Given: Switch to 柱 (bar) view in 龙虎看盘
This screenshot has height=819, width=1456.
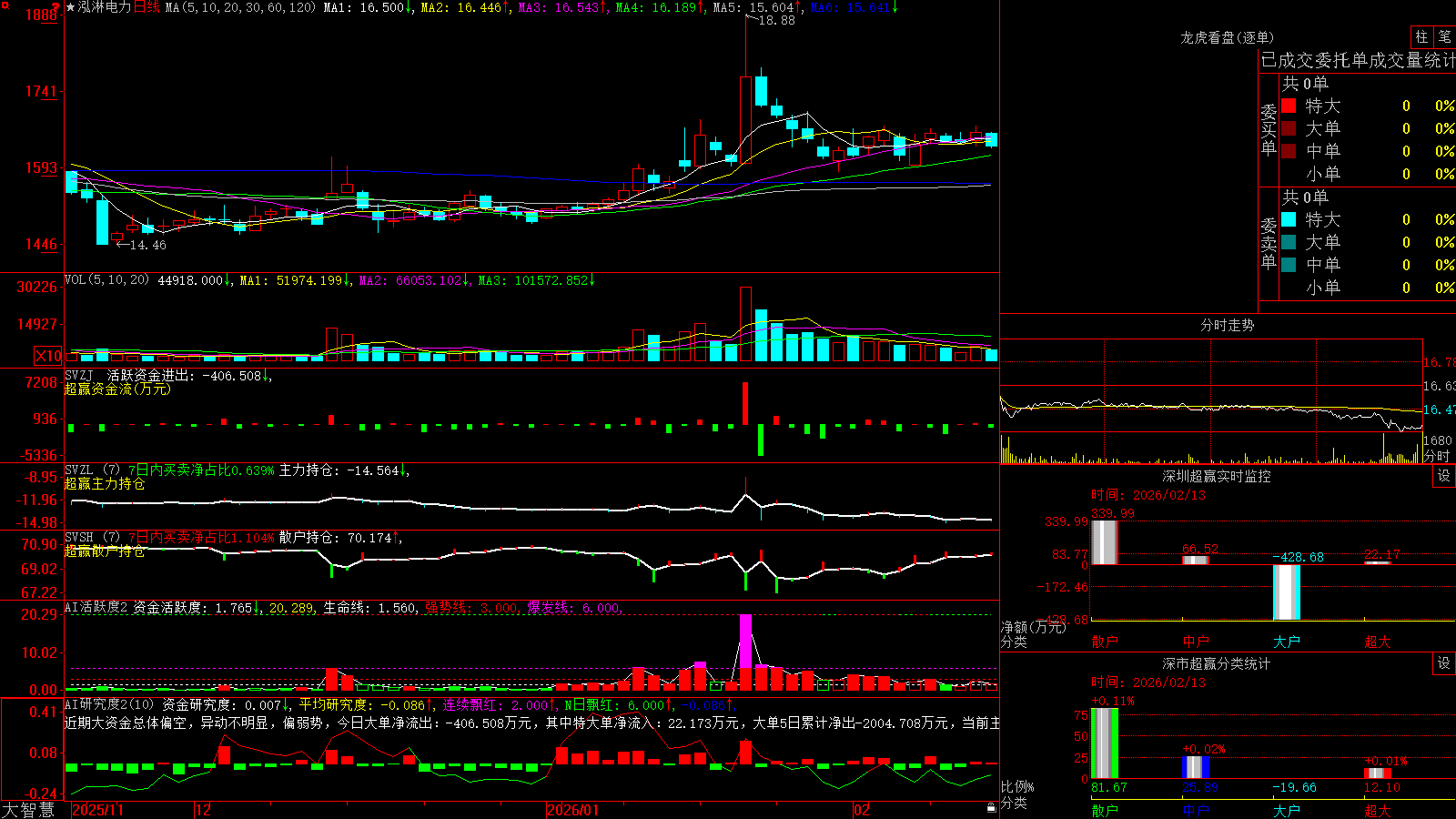Looking at the screenshot, I should click(x=1421, y=37).
